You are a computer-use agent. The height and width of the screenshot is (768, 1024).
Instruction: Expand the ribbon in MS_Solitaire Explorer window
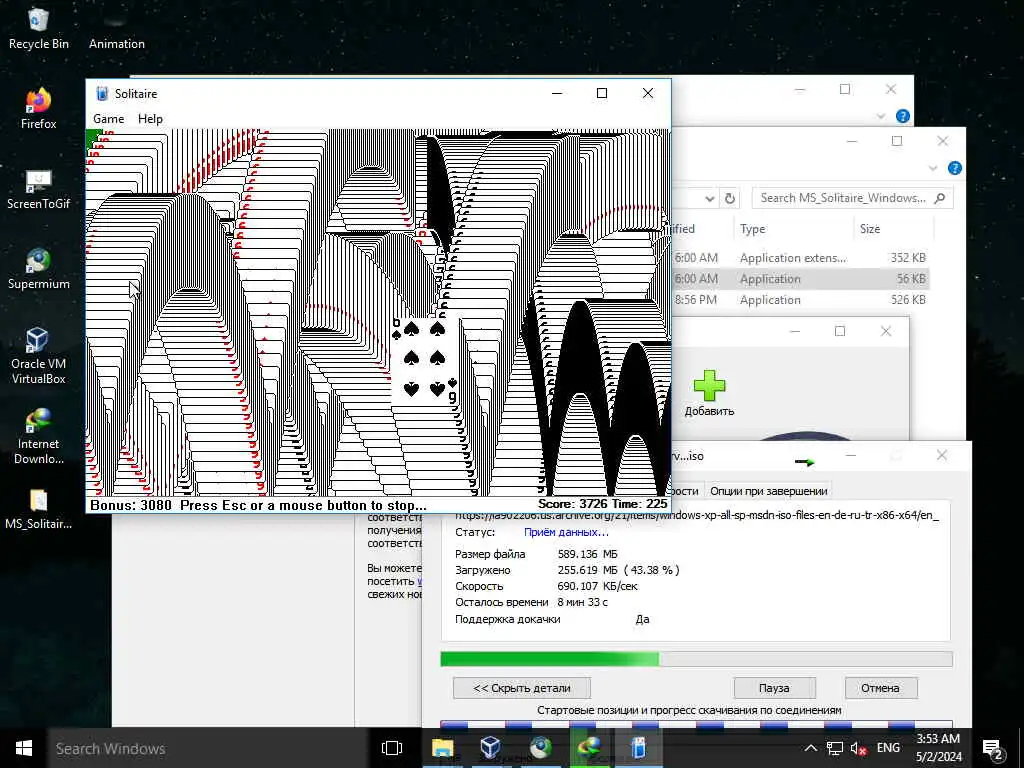coord(933,168)
